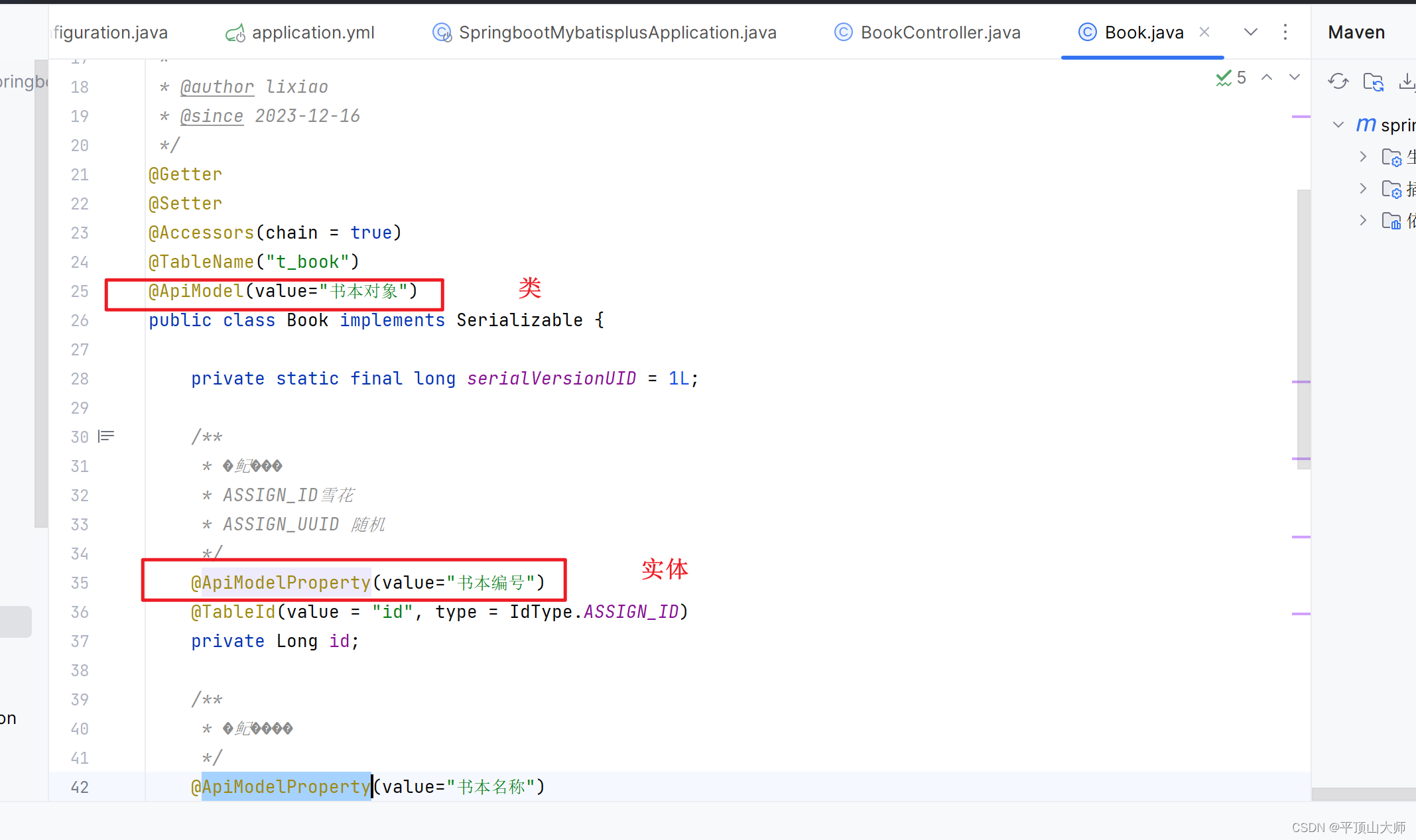Screen dimensions: 1416x840
Task: Click the @ApiModelProperty annotation on line 35
Action: pyautogui.click(x=281, y=583)
